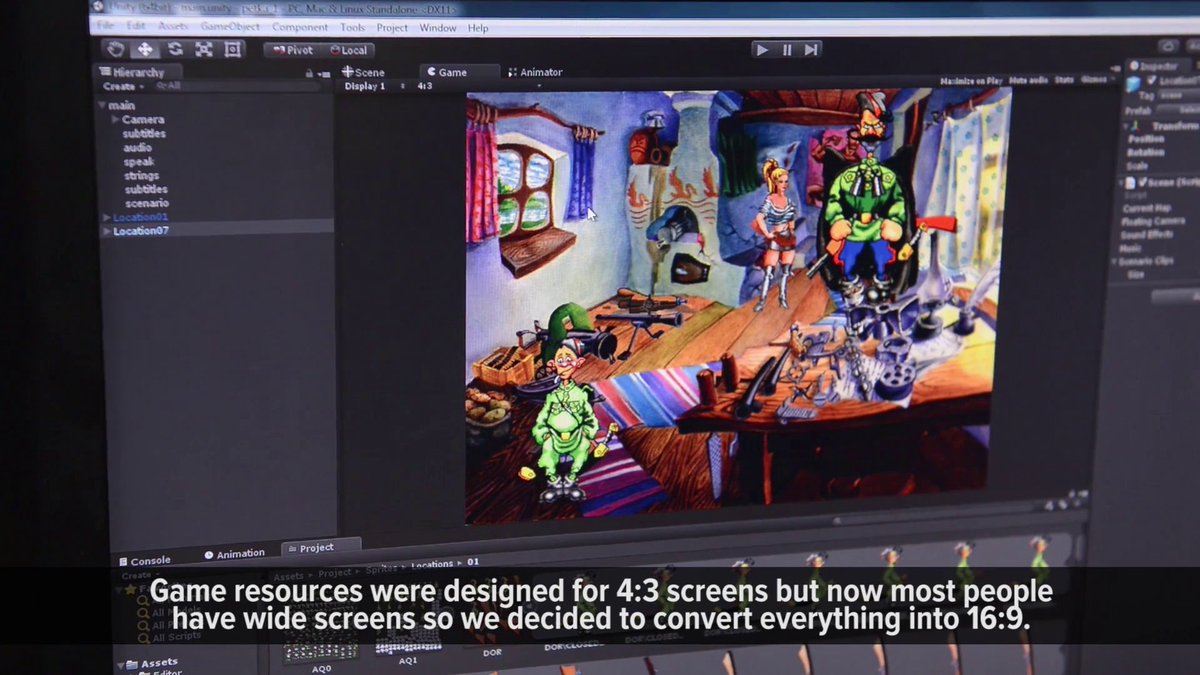Toggle the Pivot handle position button
The image size is (1200, 675).
point(292,49)
